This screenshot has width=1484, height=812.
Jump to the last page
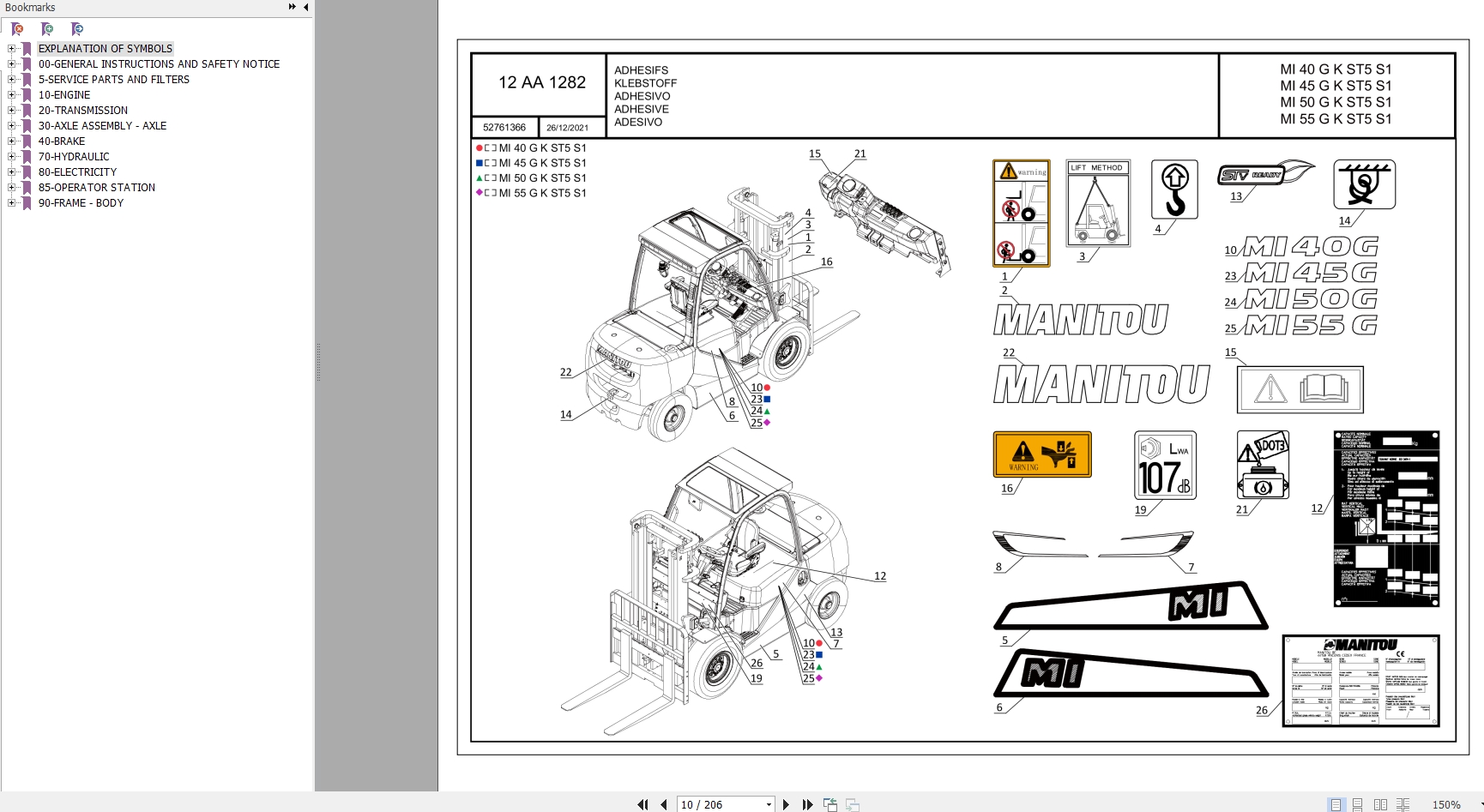pos(807,804)
